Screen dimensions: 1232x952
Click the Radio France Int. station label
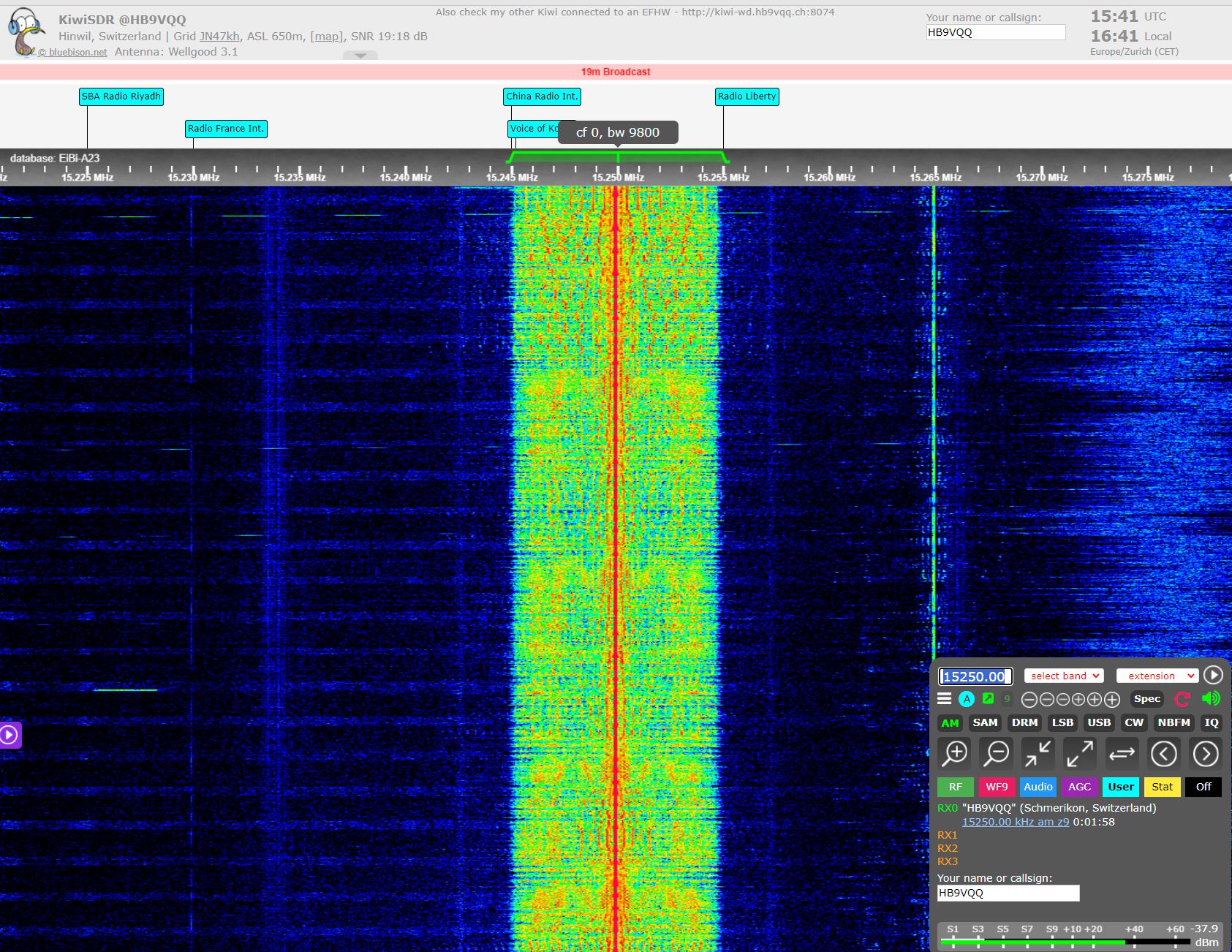click(x=226, y=129)
